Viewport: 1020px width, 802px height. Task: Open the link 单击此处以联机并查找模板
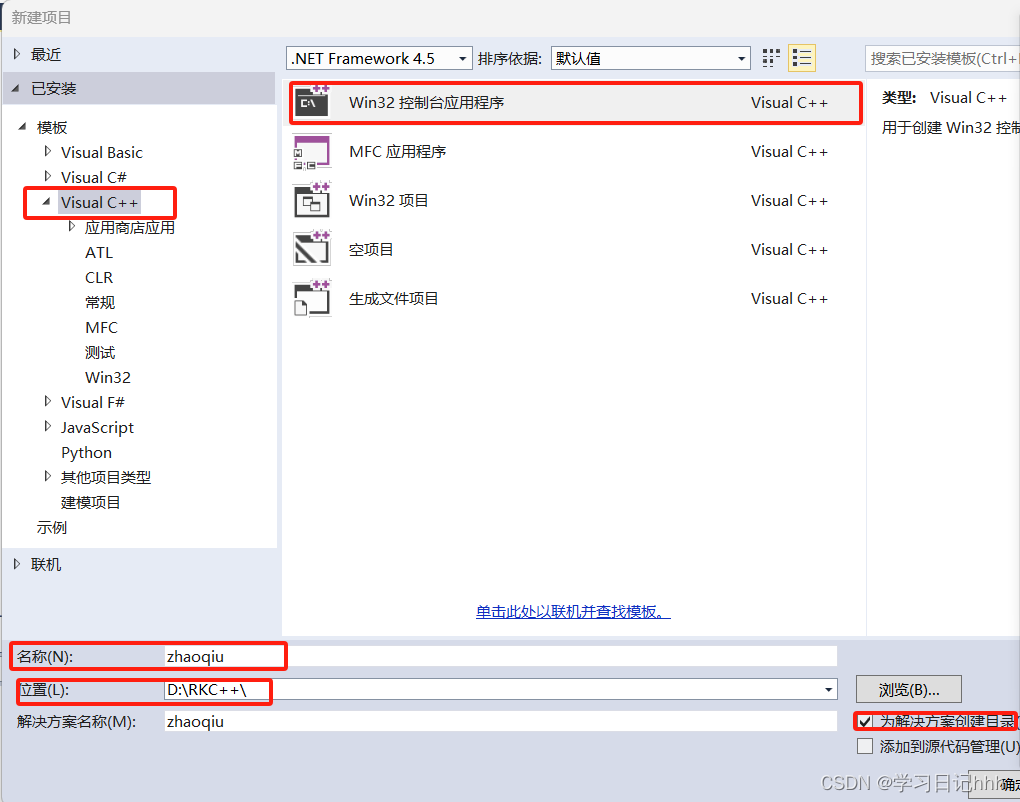[x=573, y=612]
